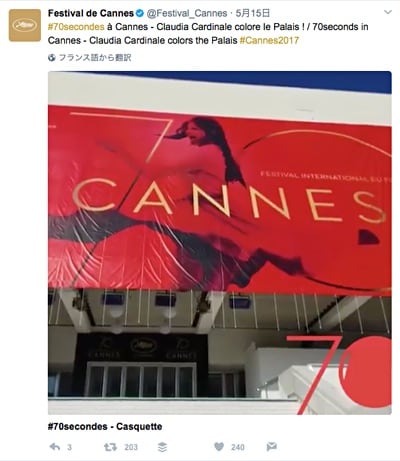Click the #70secondes - Casquette video title
The width and height of the screenshot is (400, 461).
coord(105,426)
